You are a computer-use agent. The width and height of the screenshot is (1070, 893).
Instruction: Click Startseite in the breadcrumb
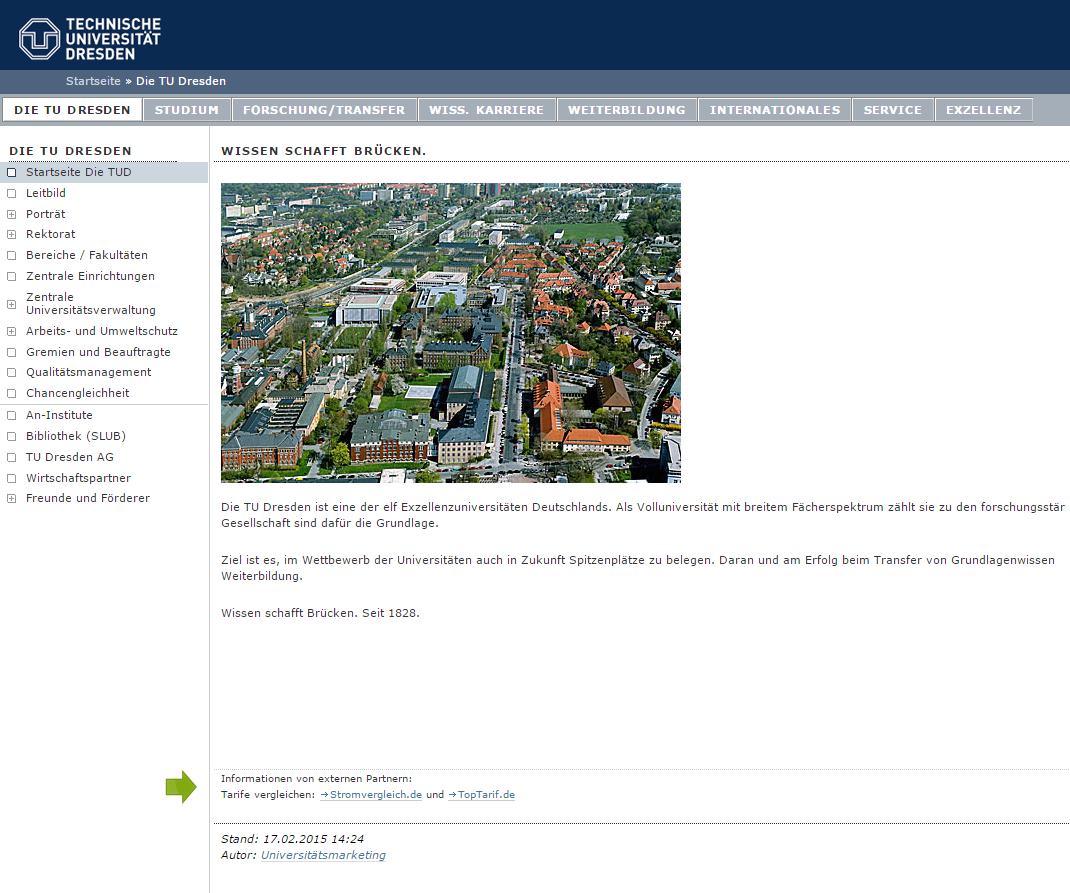tap(93, 81)
